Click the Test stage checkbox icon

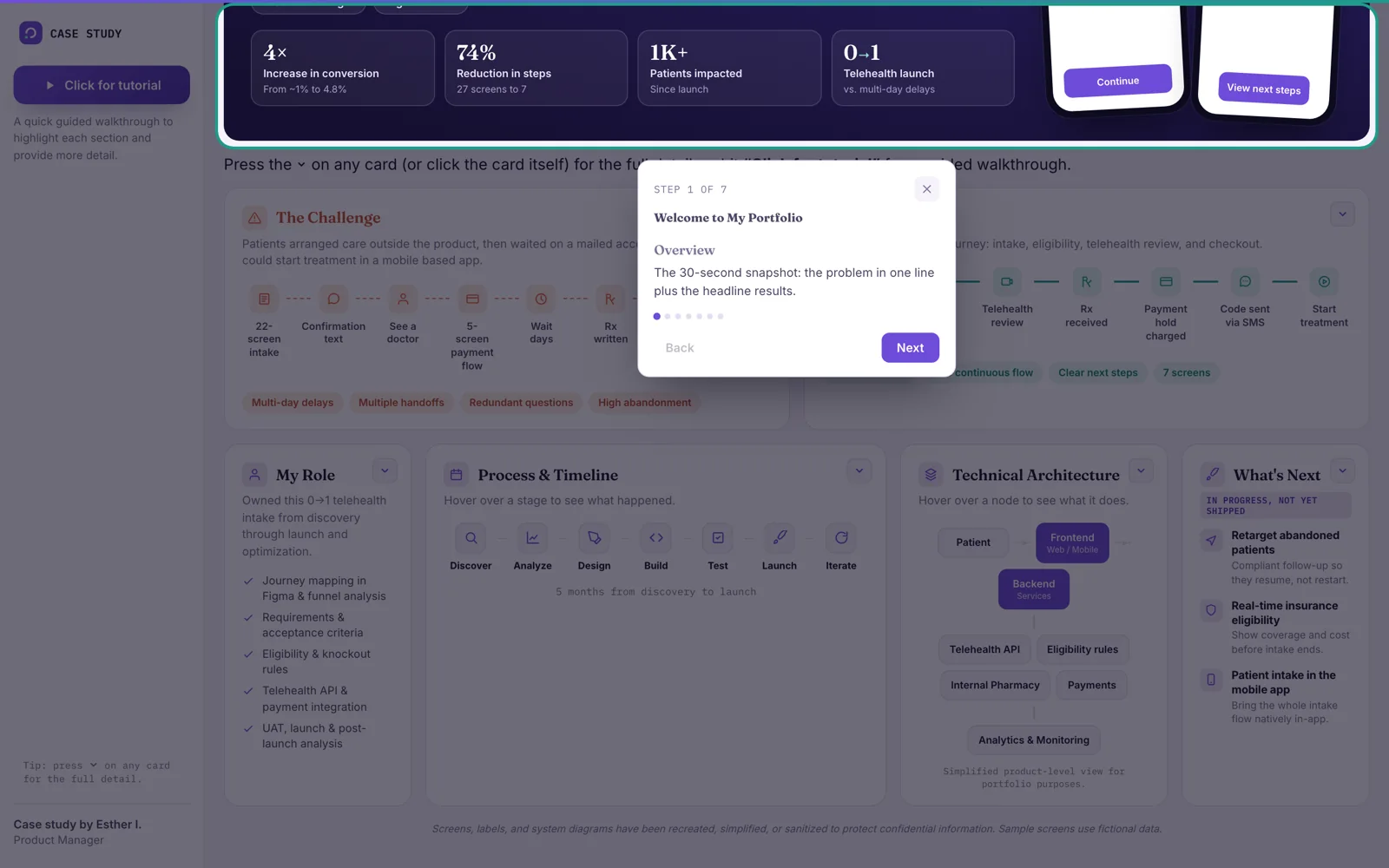click(718, 538)
